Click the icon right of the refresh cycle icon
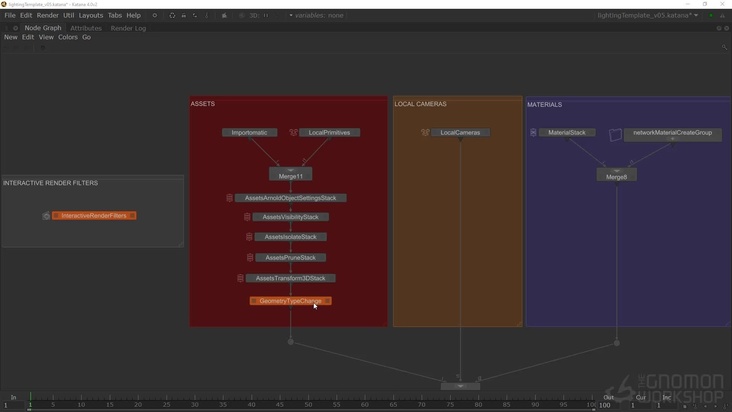 (183, 15)
